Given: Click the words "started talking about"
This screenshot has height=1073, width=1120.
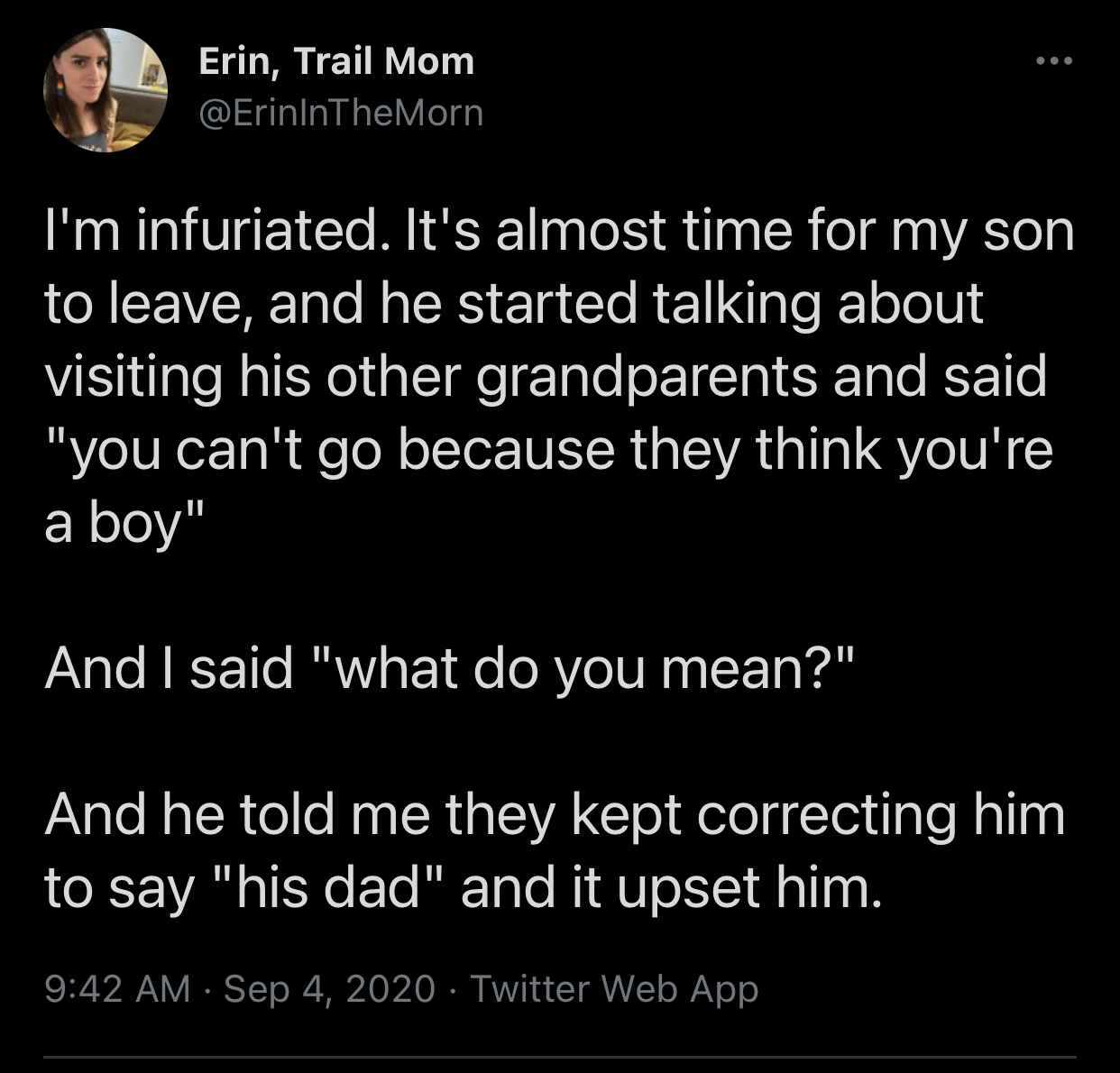Looking at the screenshot, I should pos(720,303).
